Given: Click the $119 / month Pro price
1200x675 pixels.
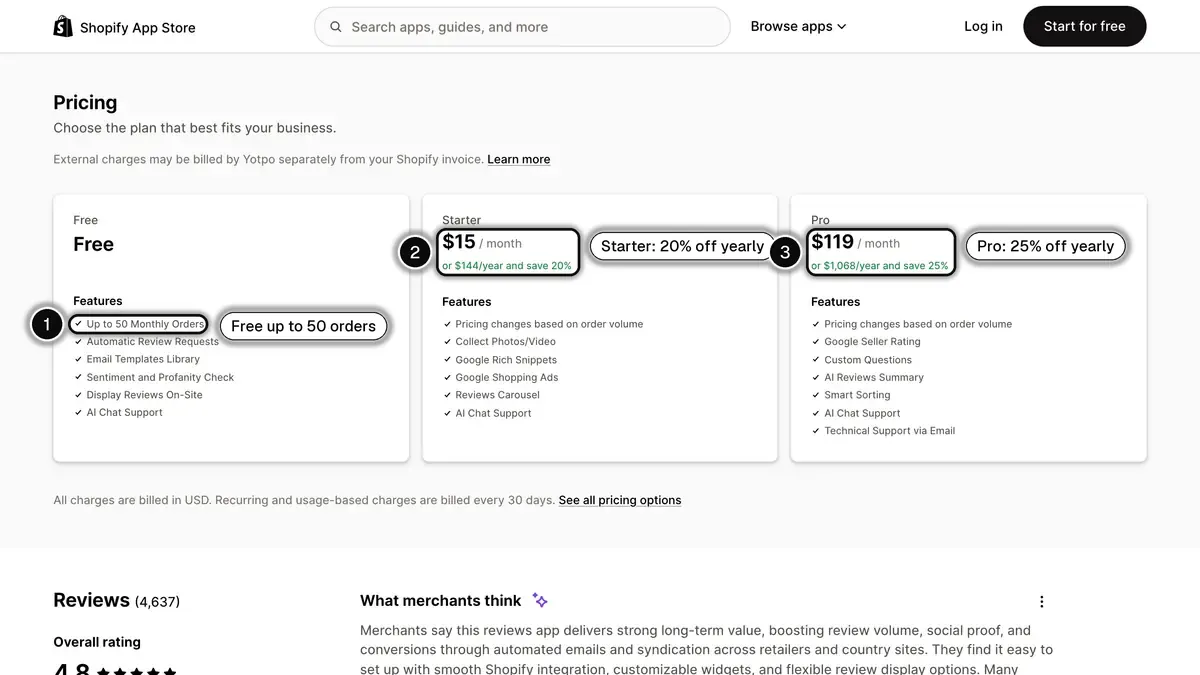Looking at the screenshot, I should 855,242.
